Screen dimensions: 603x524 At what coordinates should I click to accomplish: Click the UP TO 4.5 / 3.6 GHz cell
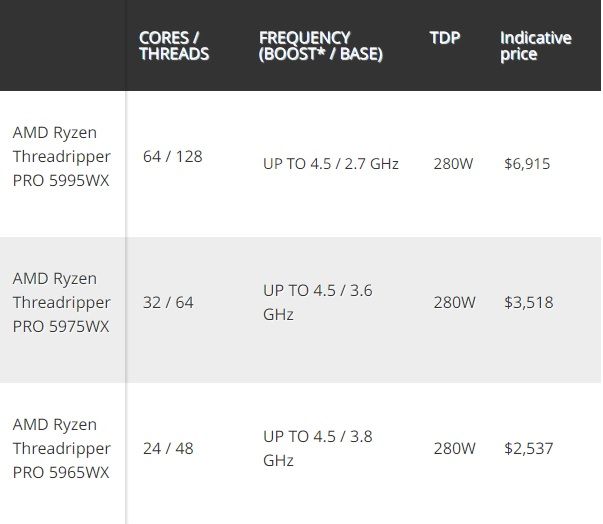pos(318,302)
